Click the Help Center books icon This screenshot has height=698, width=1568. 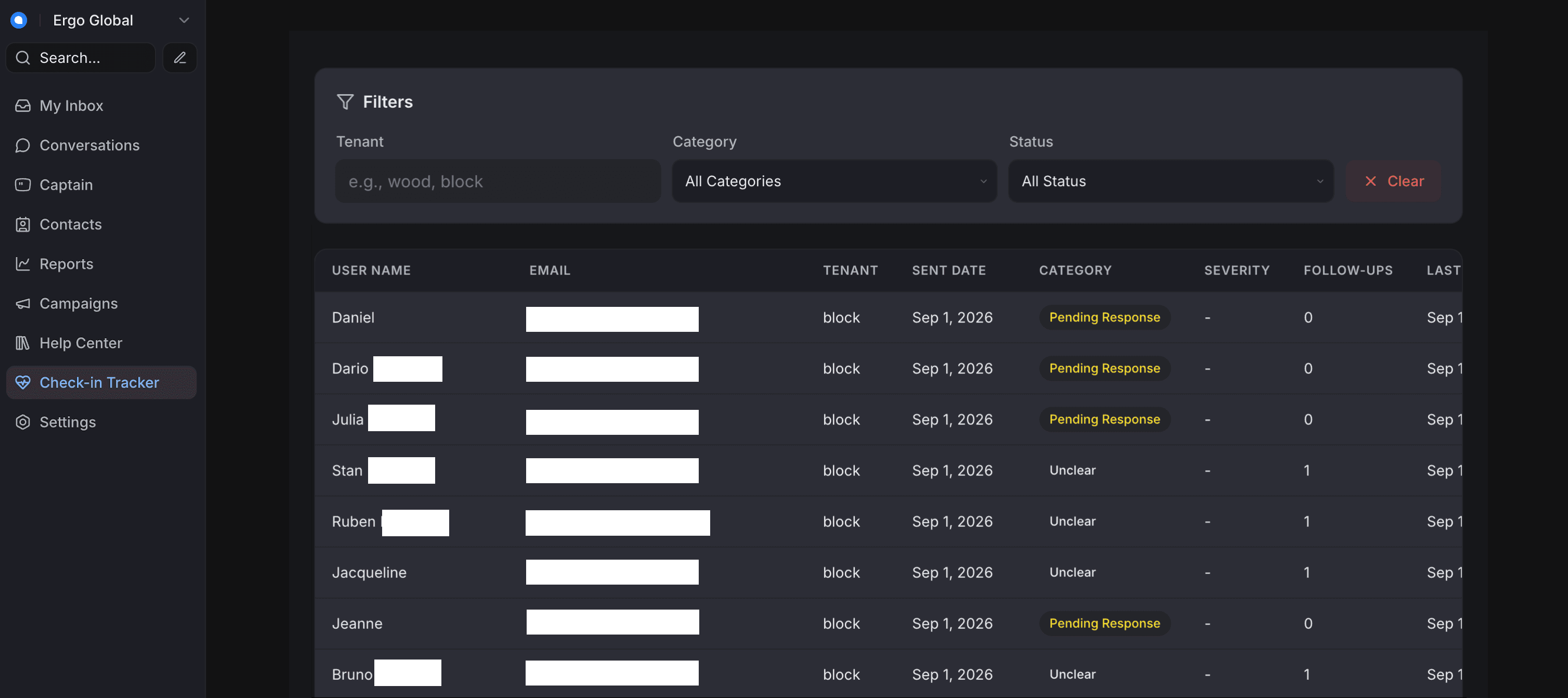[x=22, y=343]
